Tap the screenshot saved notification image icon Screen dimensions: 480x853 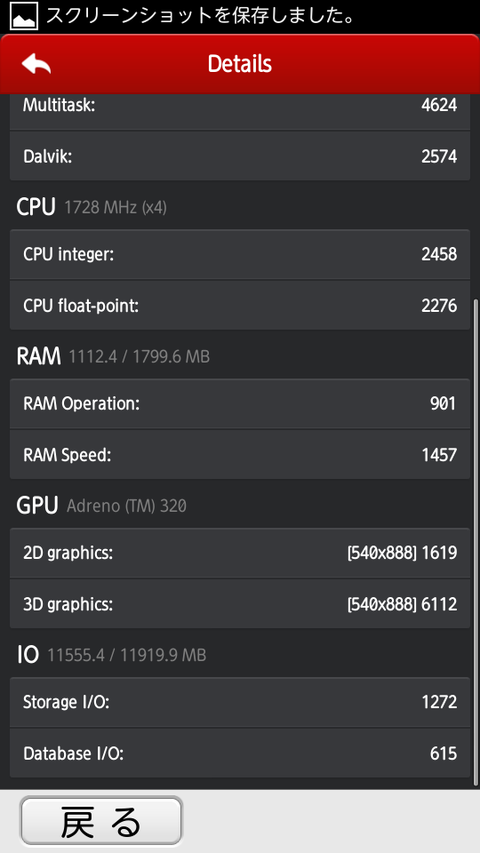tap(24, 16)
